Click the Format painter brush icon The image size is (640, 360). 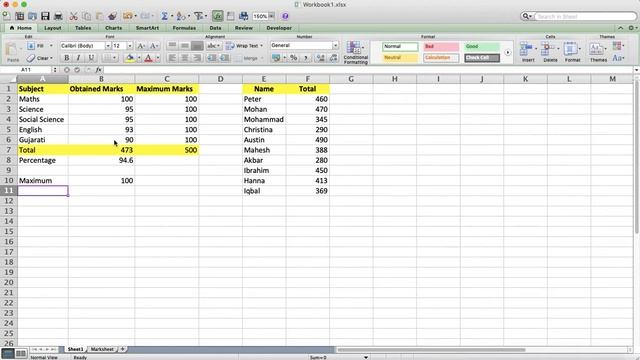112,16
